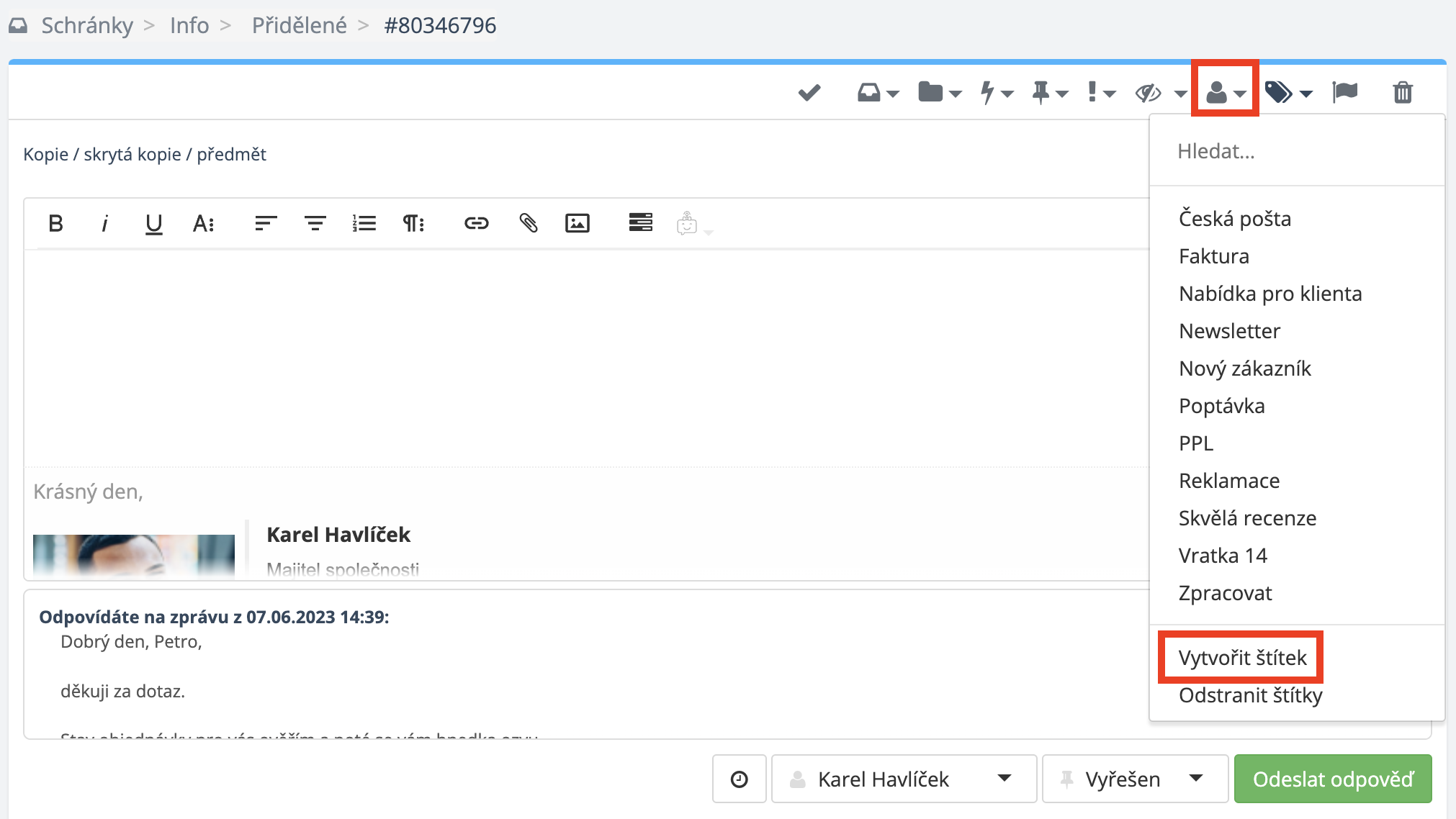Open the exclamation priority dropdown
The width and height of the screenshot is (1456, 819).
pyautogui.click(x=1101, y=93)
